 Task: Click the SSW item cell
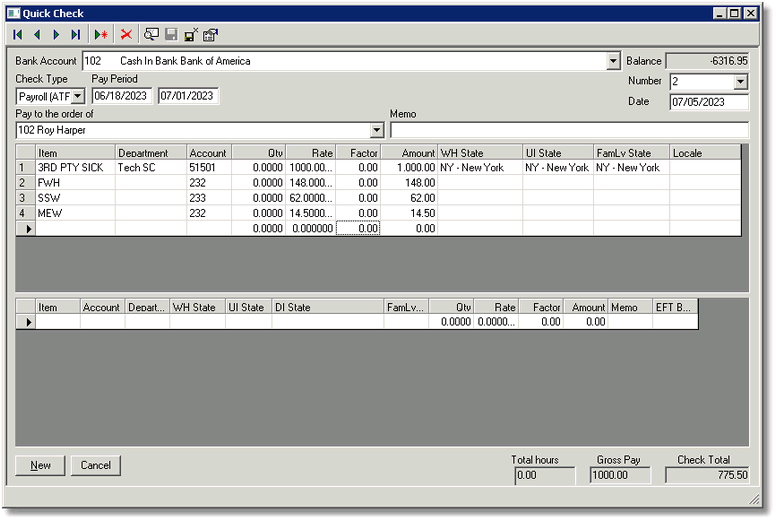[75, 198]
